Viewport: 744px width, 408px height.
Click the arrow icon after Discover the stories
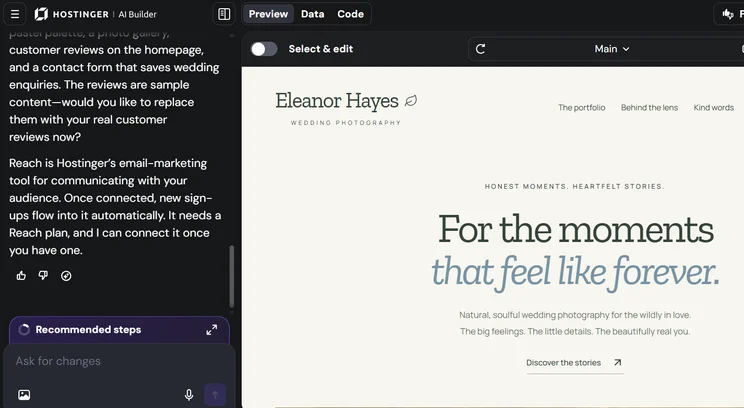617,362
